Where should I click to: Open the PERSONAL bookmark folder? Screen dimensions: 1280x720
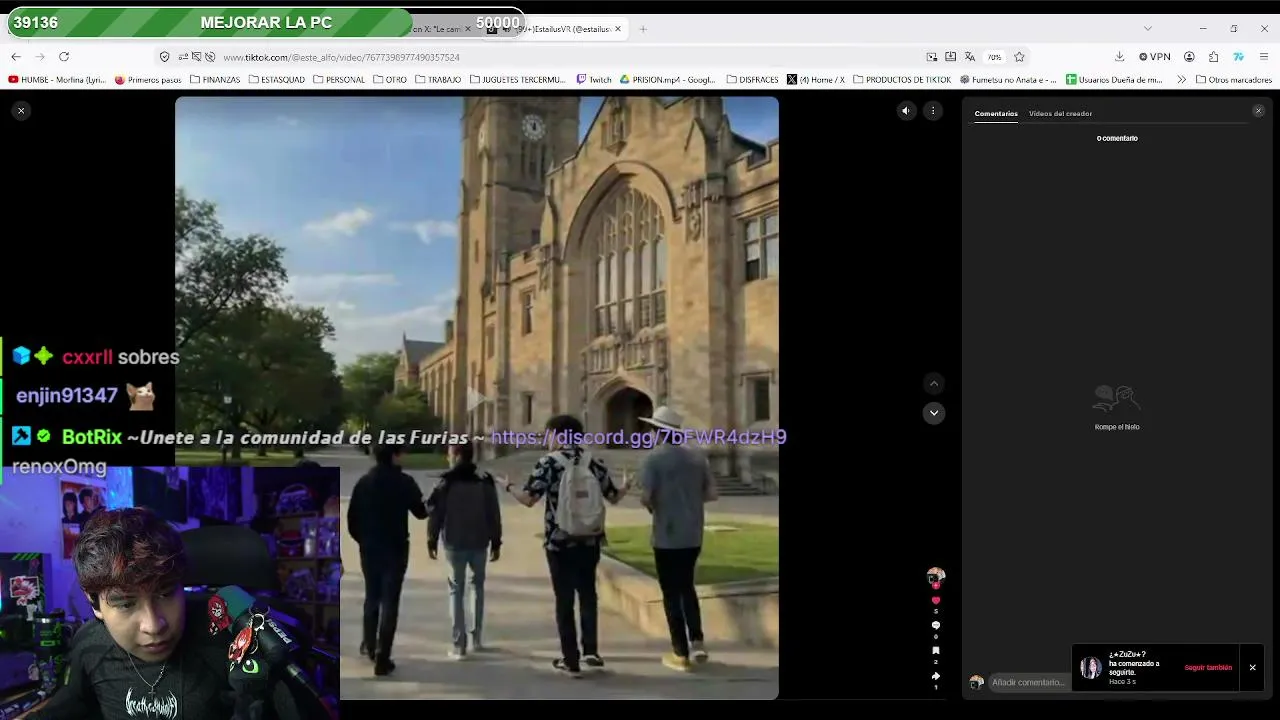point(339,80)
